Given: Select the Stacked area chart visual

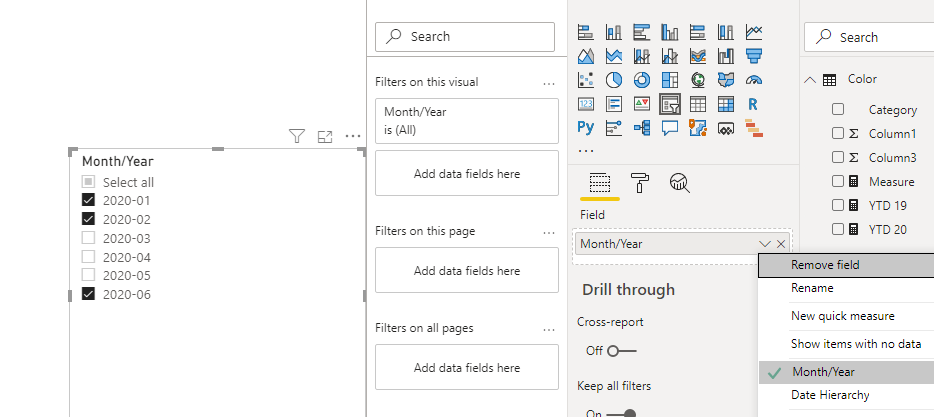Looking at the screenshot, I should [614, 56].
